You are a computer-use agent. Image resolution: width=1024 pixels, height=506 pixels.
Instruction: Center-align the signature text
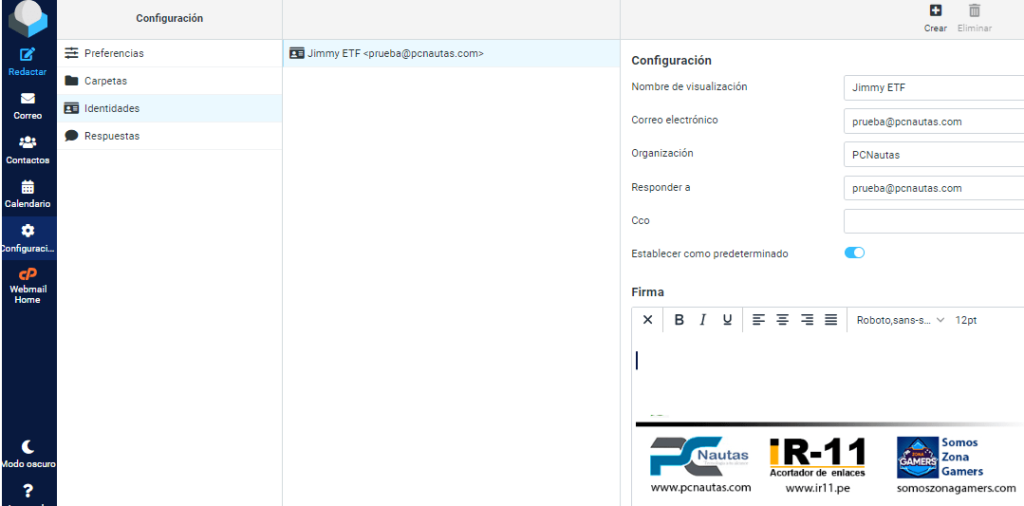tap(782, 320)
